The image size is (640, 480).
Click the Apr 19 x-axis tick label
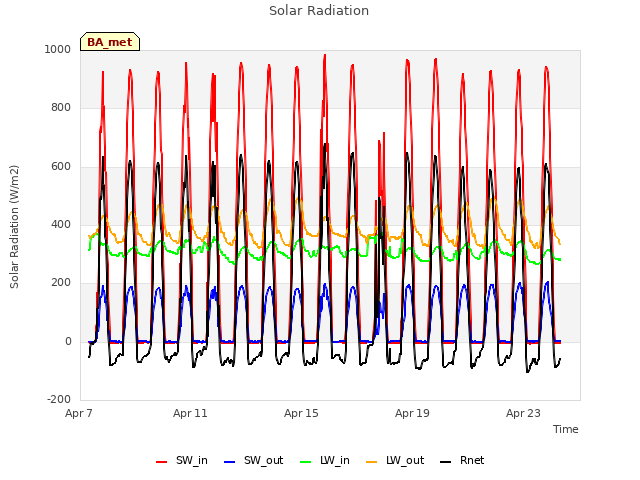pyautogui.click(x=412, y=413)
